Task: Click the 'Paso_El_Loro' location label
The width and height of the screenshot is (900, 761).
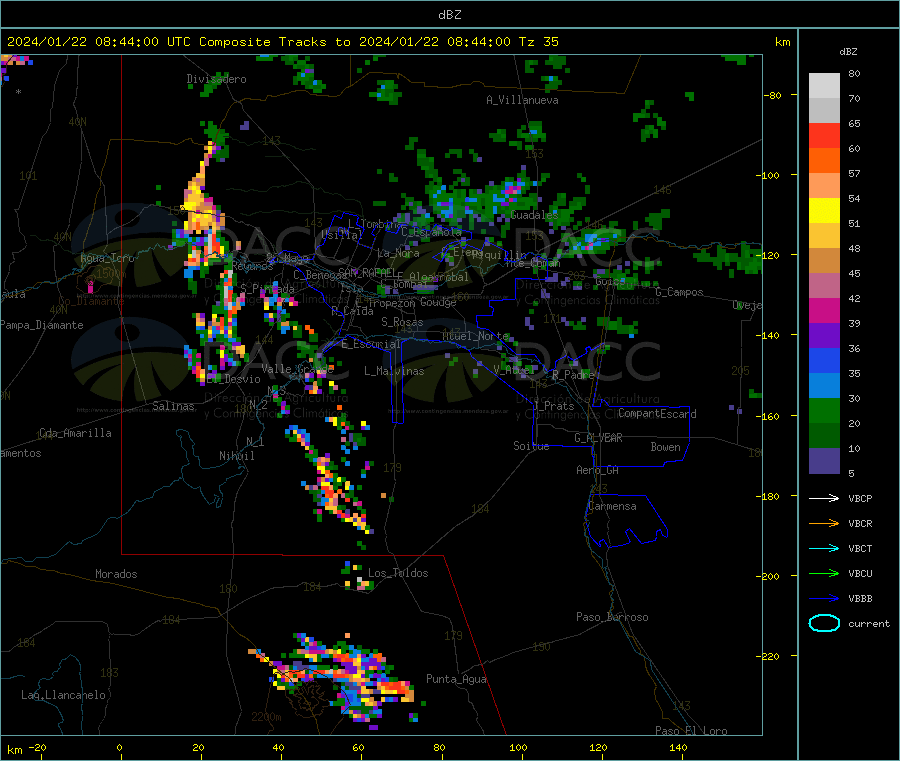Action: [692, 731]
